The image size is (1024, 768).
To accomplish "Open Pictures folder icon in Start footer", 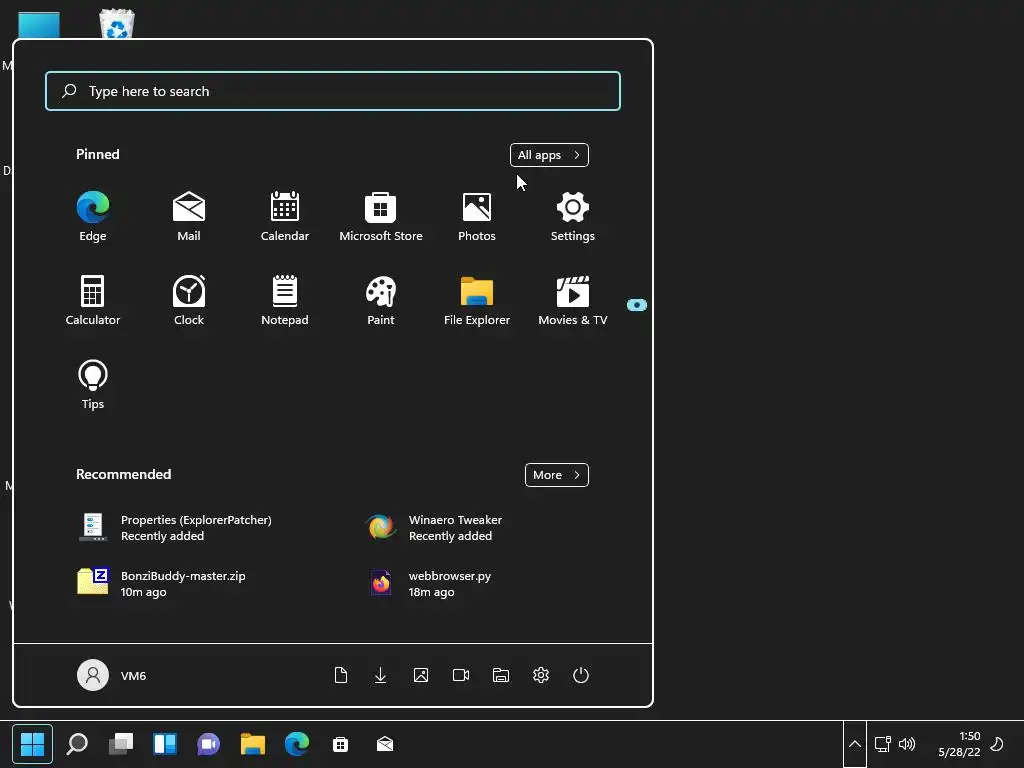I will click(421, 675).
